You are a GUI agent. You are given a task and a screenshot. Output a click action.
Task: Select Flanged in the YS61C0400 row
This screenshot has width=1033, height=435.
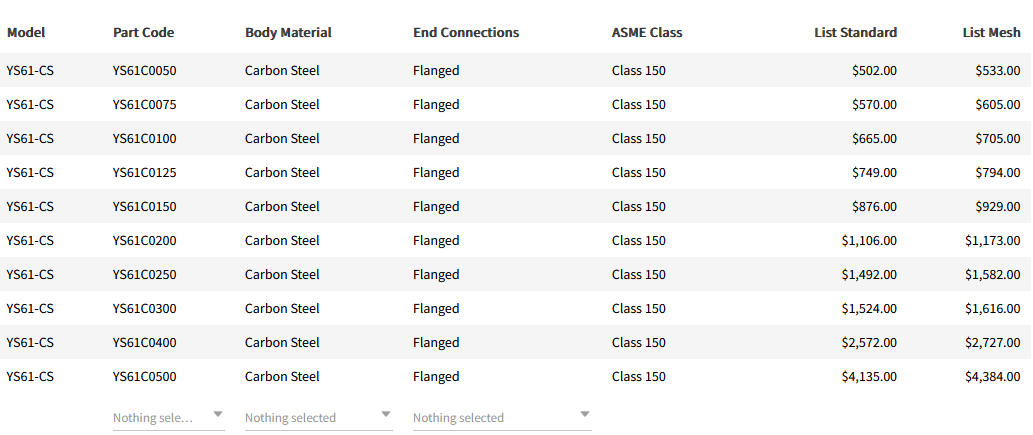point(436,343)
